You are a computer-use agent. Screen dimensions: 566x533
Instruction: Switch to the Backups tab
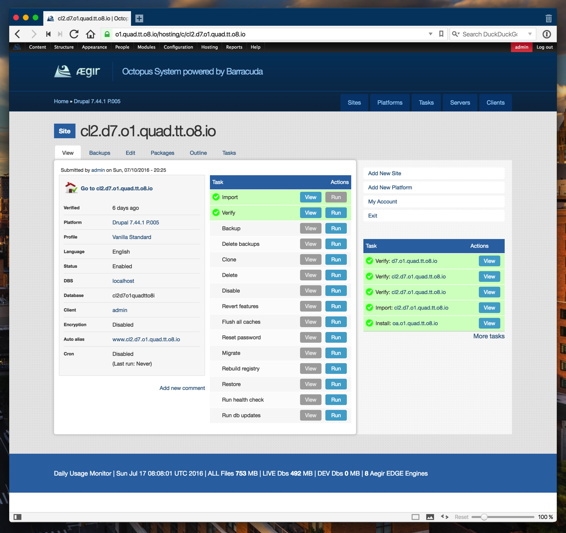pyautogui.click(x=100, y=153)
